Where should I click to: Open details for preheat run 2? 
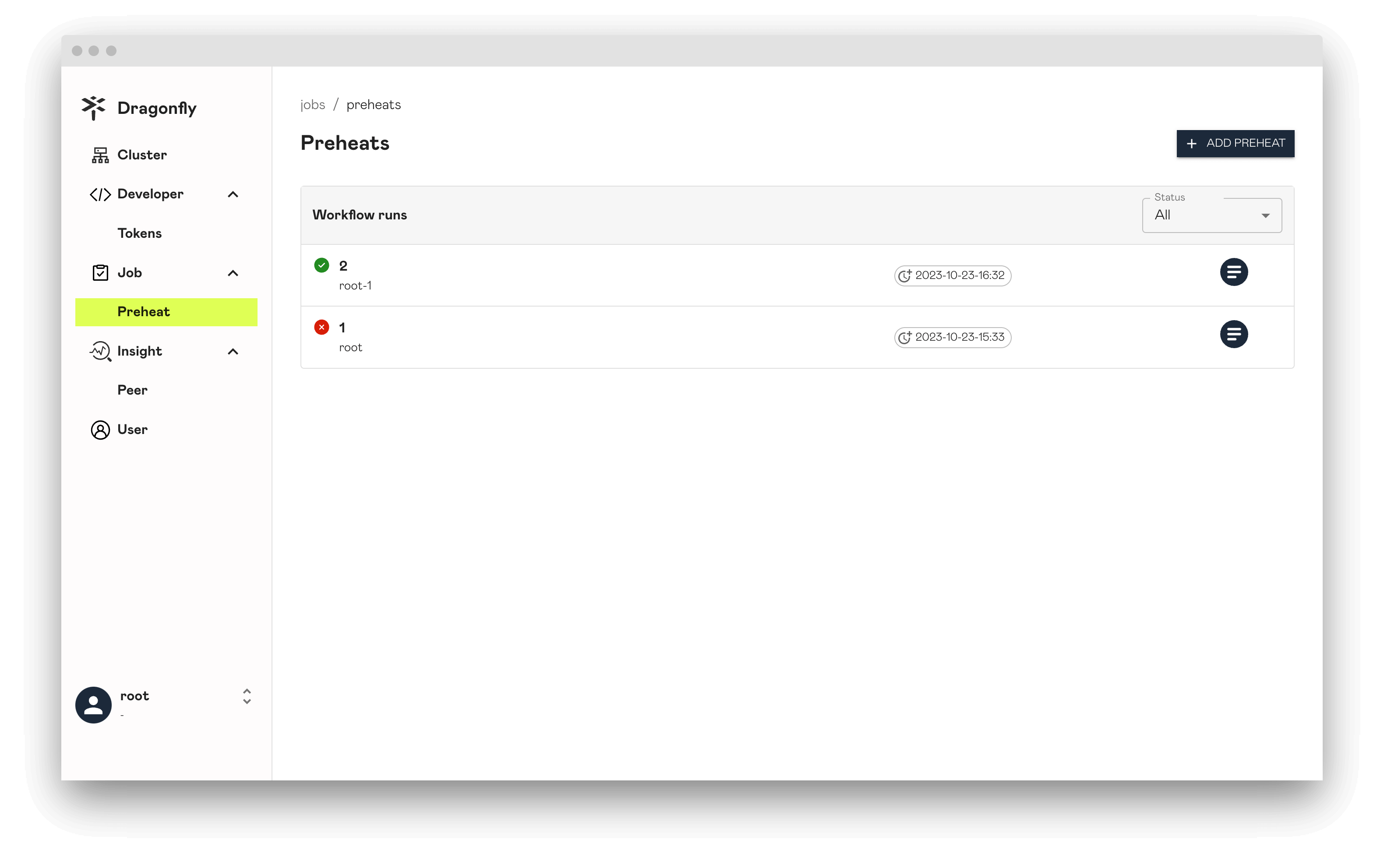(1234, 272)
